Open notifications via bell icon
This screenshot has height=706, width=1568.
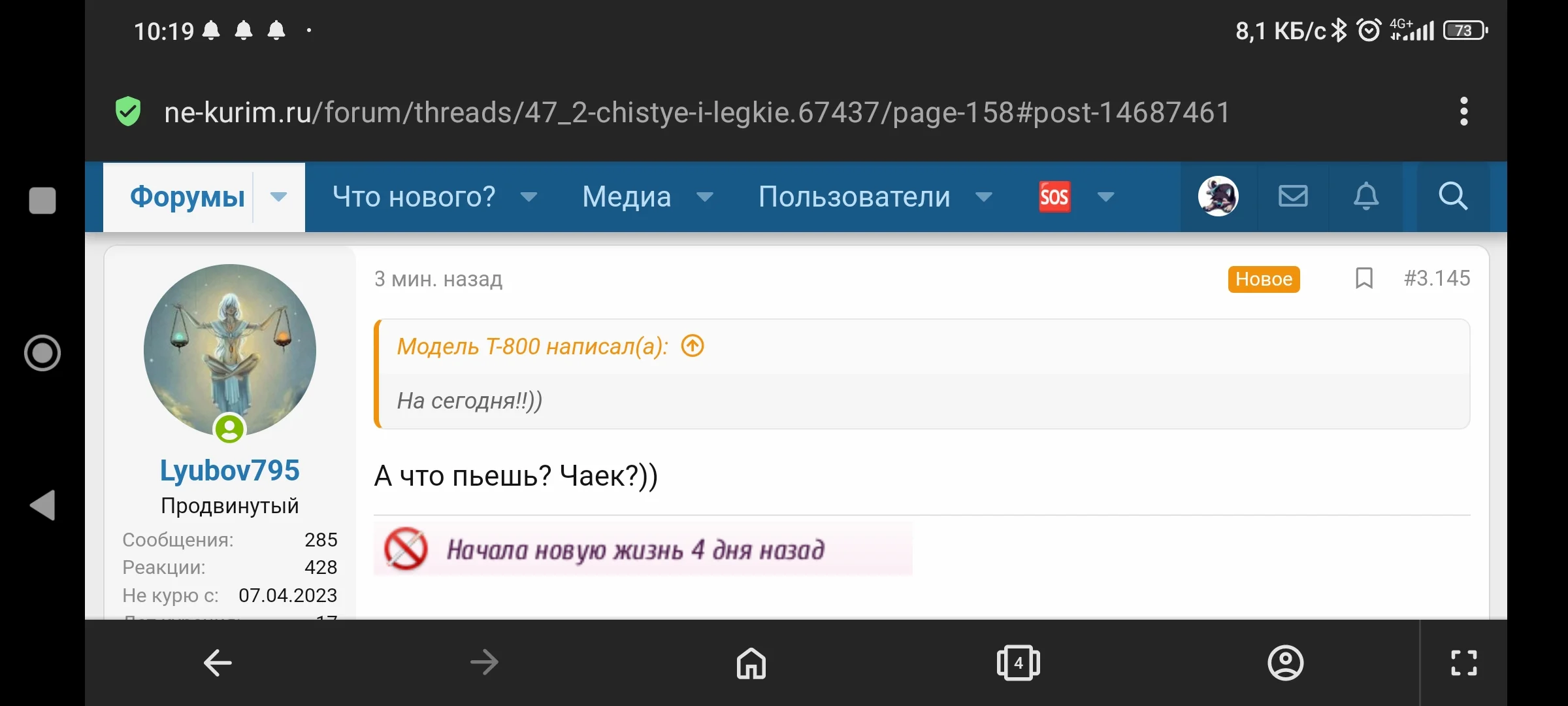pyautogui.click(x=1367, y=196)
